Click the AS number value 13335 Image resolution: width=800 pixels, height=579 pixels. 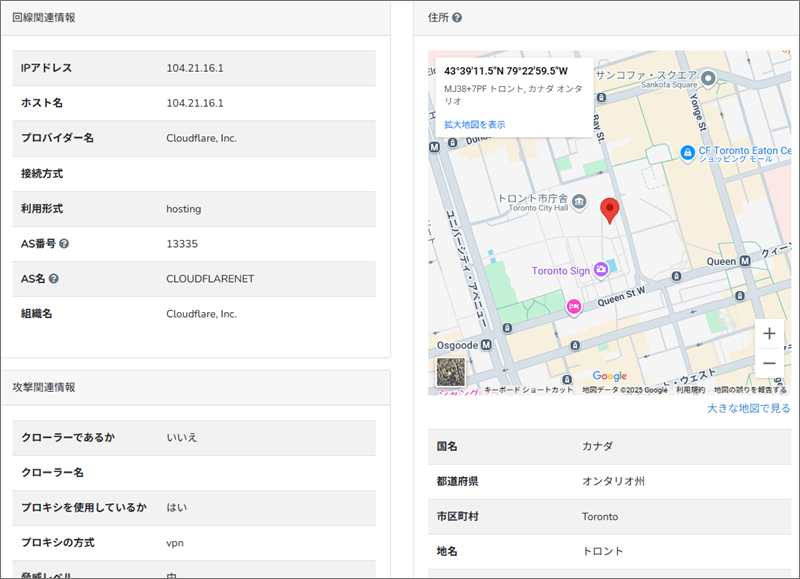(182, 244)
